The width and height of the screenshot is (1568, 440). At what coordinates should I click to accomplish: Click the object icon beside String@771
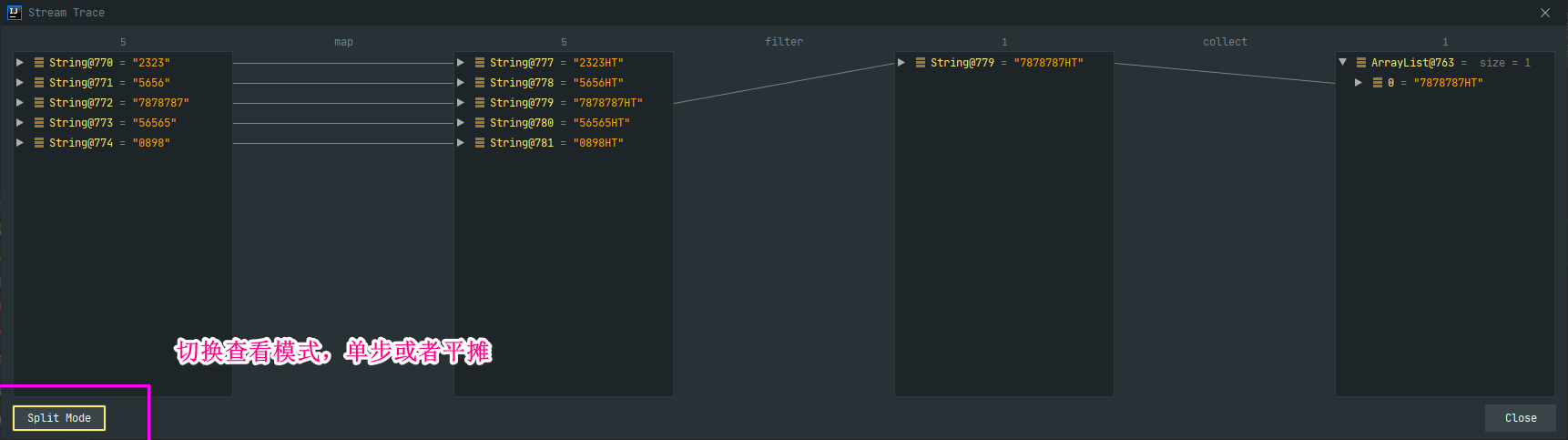(39, 83)
